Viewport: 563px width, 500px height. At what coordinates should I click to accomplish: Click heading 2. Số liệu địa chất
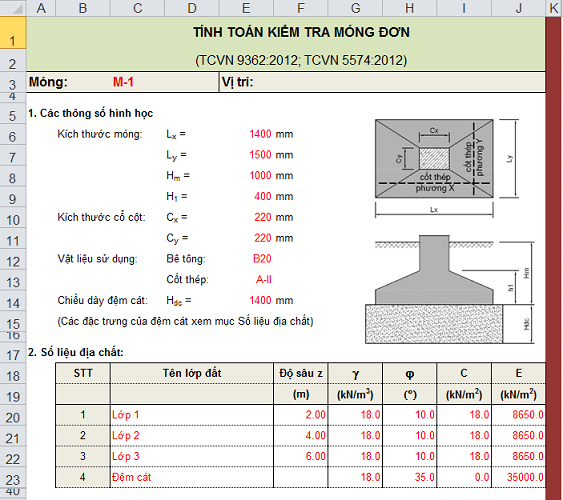[75, 352]
